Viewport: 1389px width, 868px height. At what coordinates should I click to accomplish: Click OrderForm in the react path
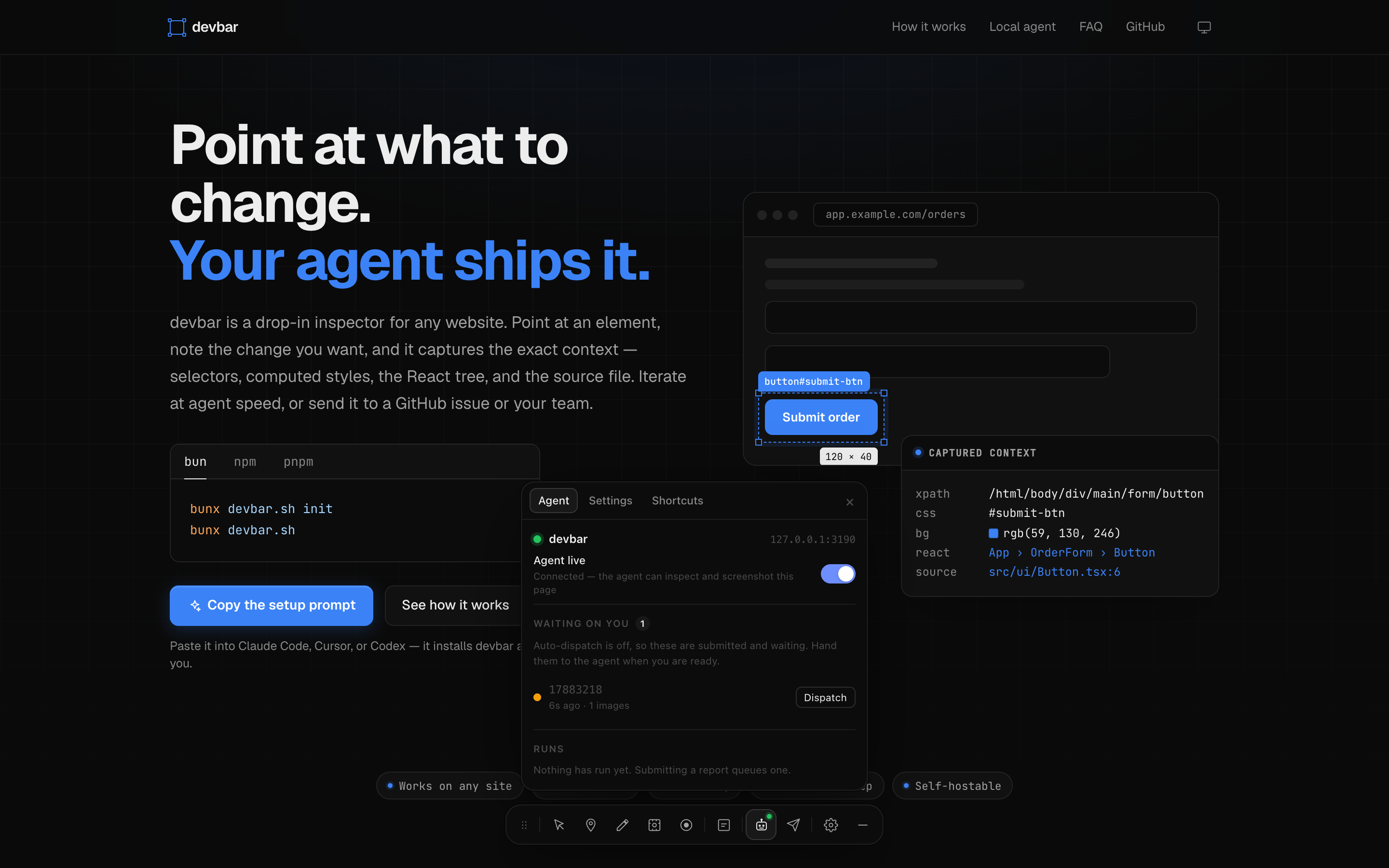1061,552
